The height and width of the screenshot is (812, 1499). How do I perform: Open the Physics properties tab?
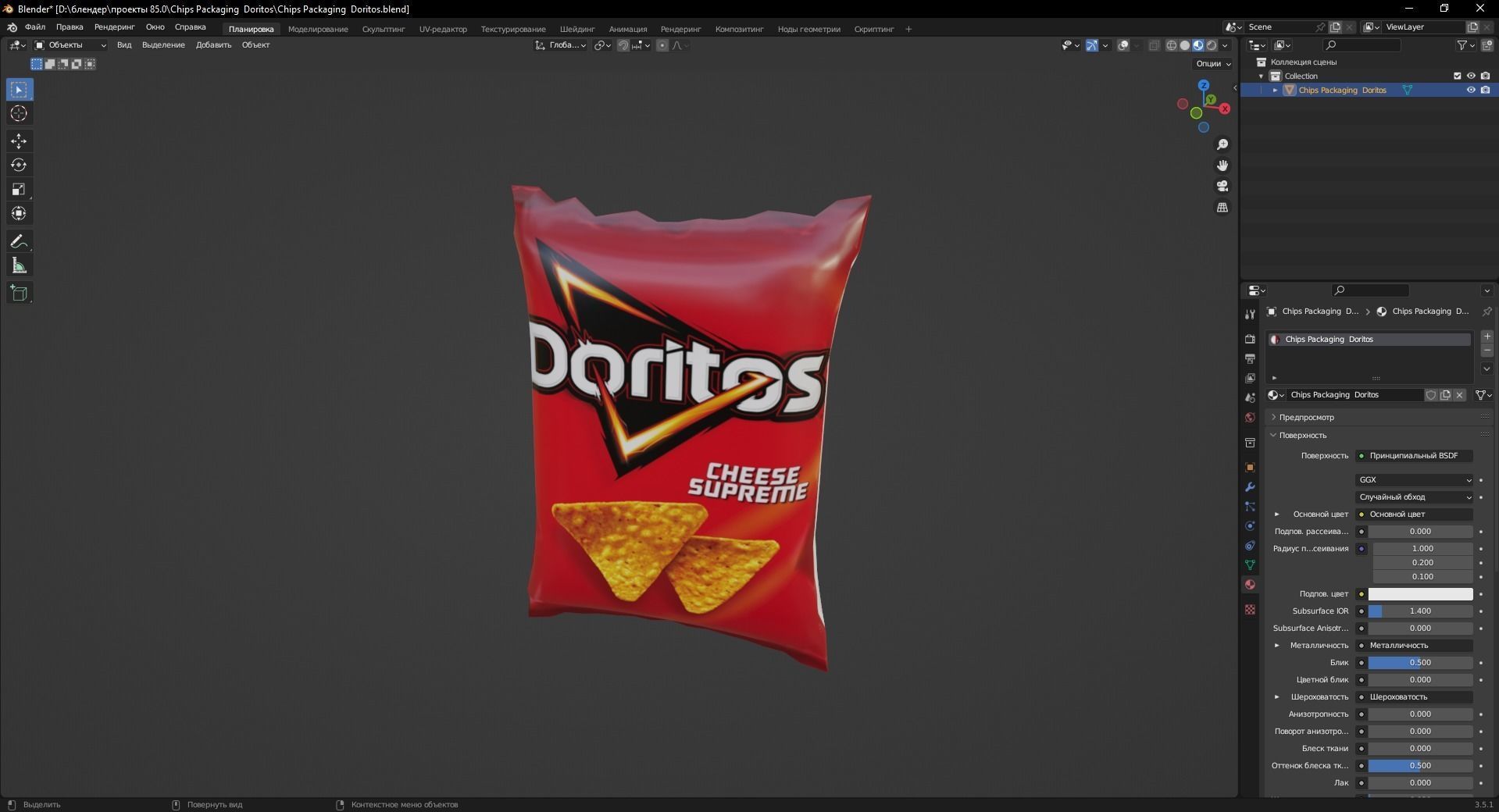(x=1250, y=526)
